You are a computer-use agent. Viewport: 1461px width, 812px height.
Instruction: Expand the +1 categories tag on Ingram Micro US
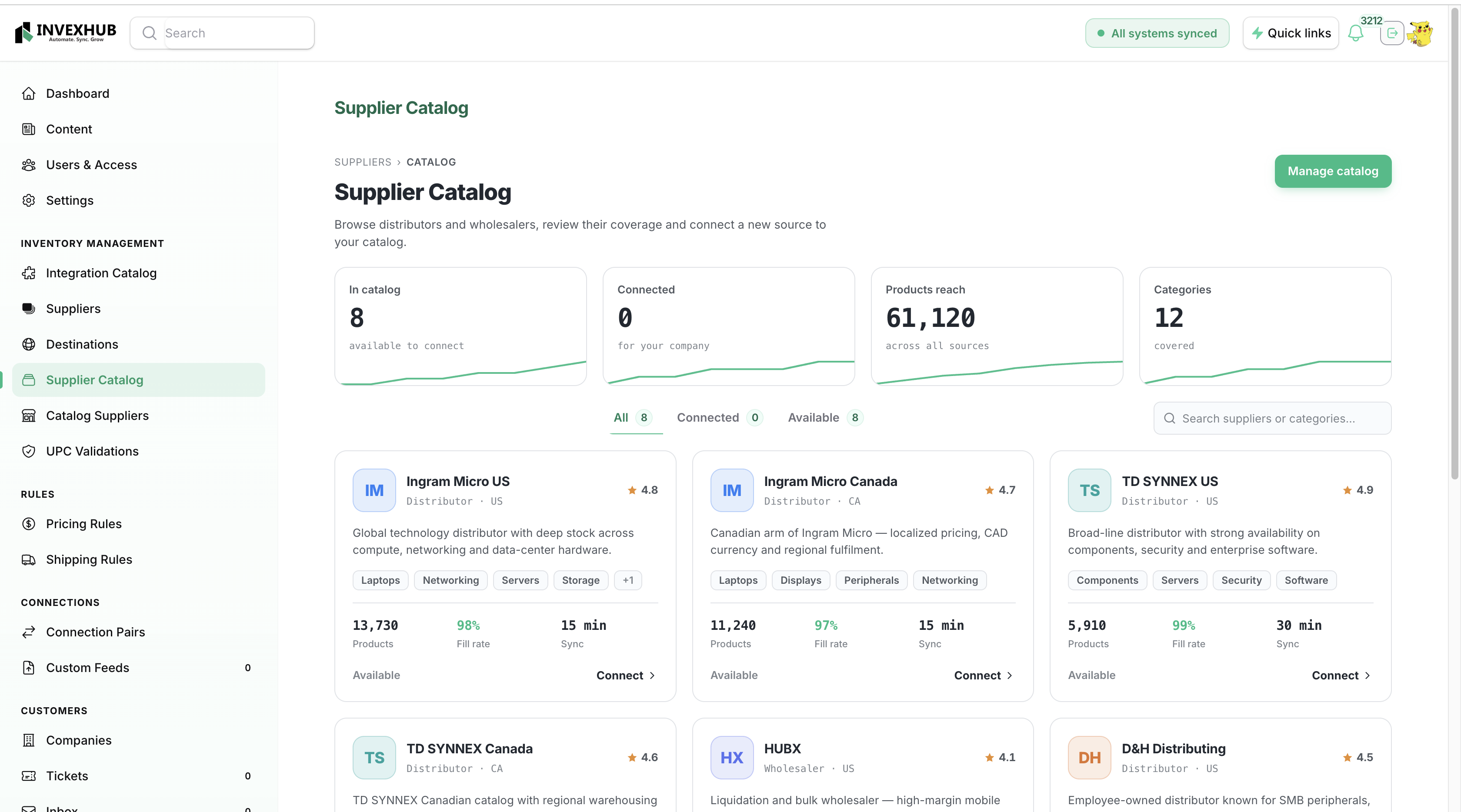tap(627, 580)
